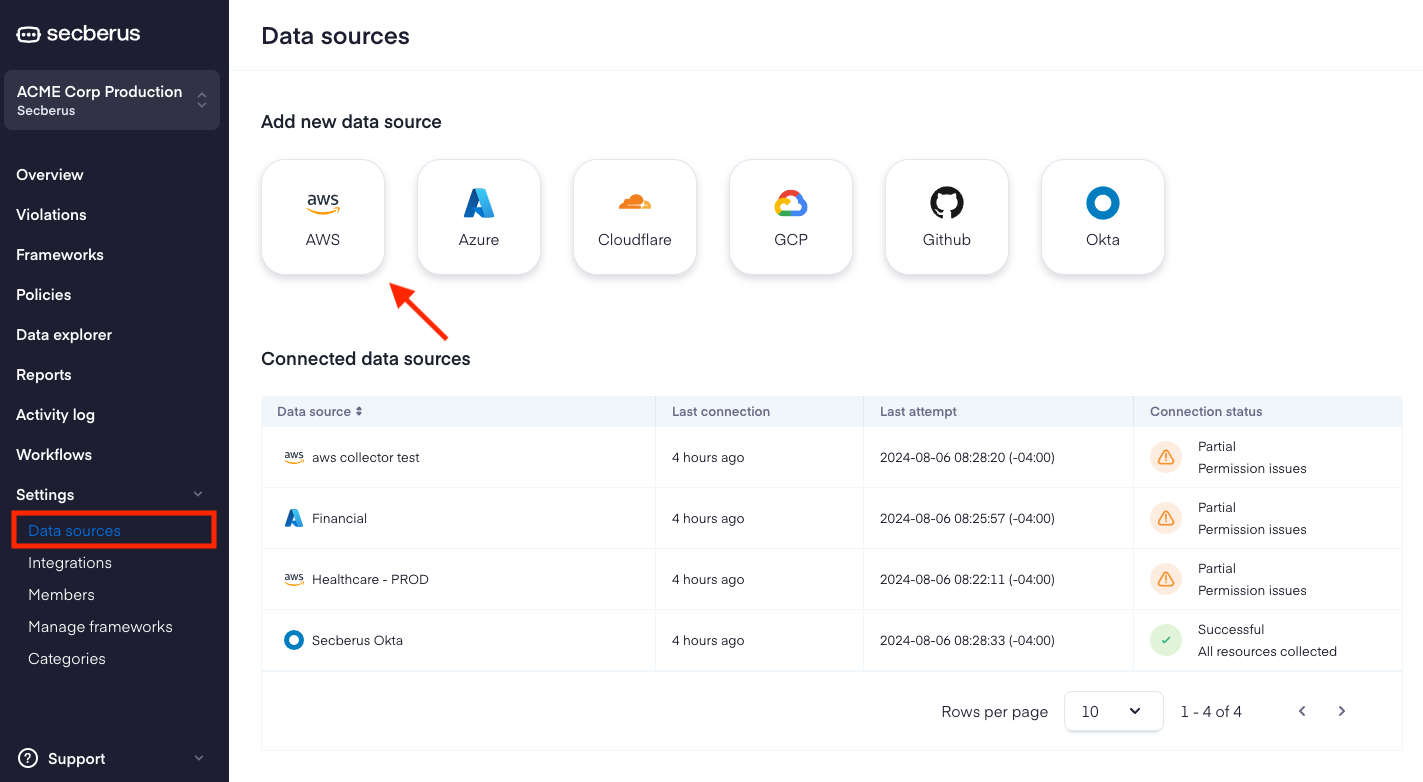Screen dimensions: 1423x782
Task: Open Data explorer
Action: point(64,334)
